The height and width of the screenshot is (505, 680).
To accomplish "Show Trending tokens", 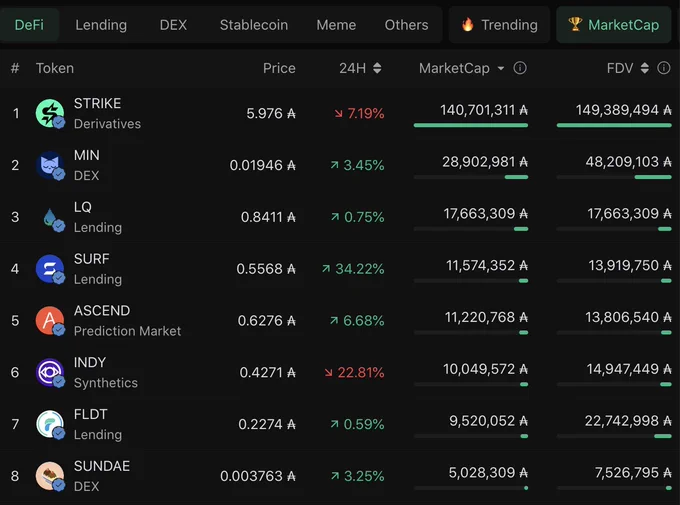I will tap(499, 25).
